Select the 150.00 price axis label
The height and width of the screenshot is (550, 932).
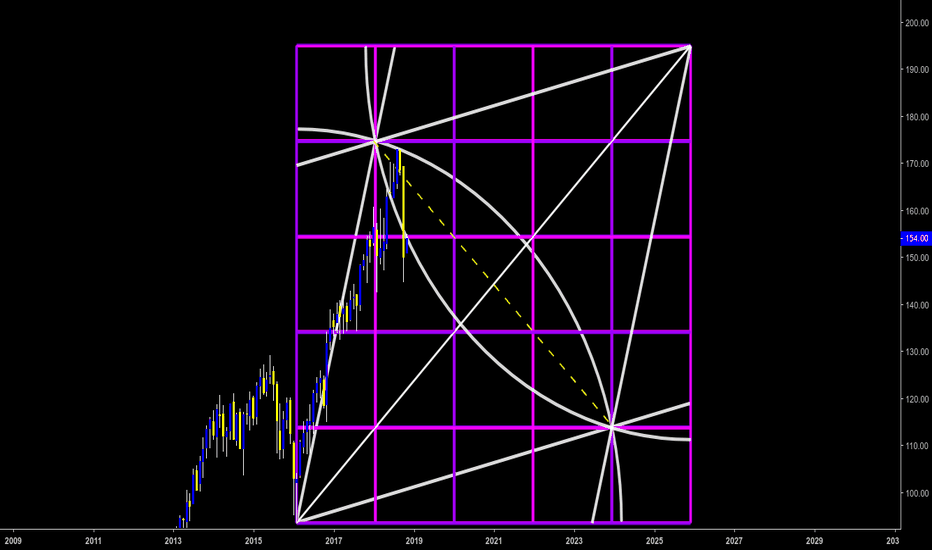pyautogui.click(x=917, y=258)
